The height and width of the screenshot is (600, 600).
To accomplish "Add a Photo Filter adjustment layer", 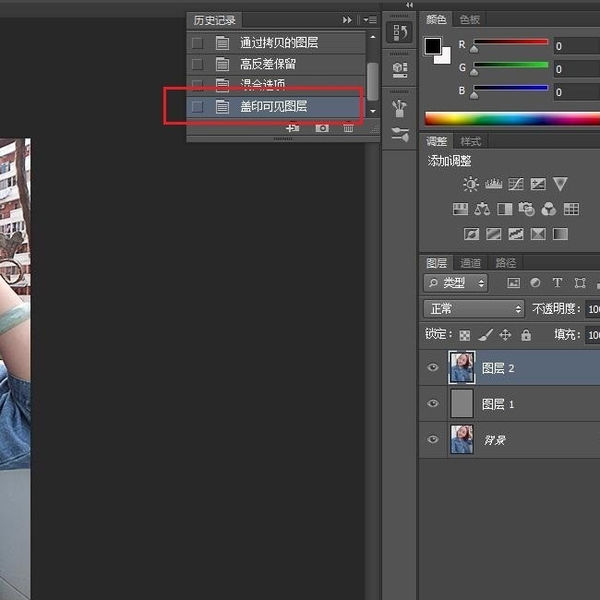I will click(527, 209).
